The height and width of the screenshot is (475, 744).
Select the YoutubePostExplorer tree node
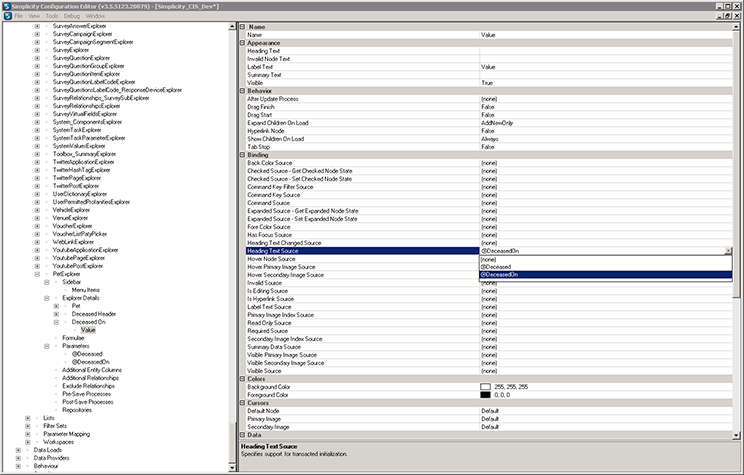(77, 266)
